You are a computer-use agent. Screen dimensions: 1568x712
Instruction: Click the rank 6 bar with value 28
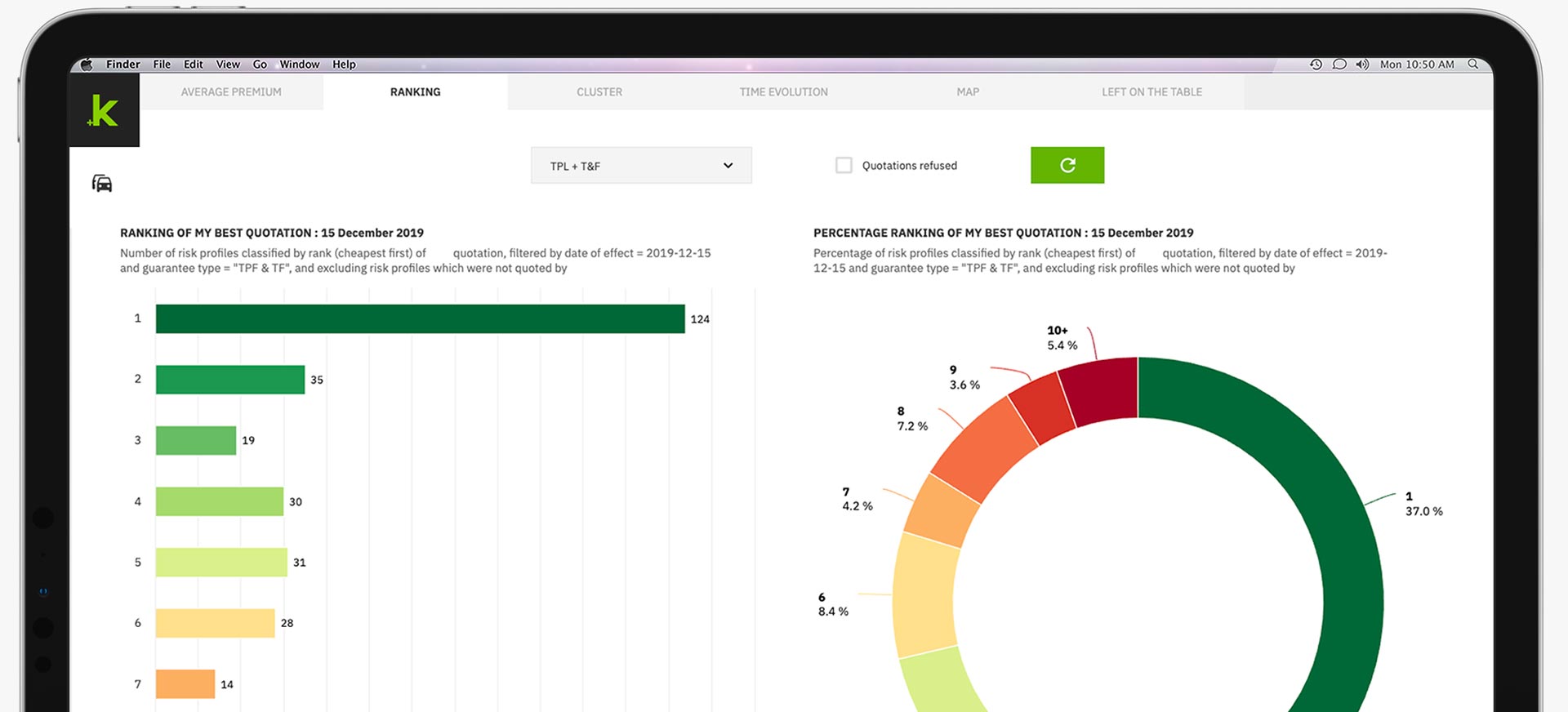click(x=215, y=623)
